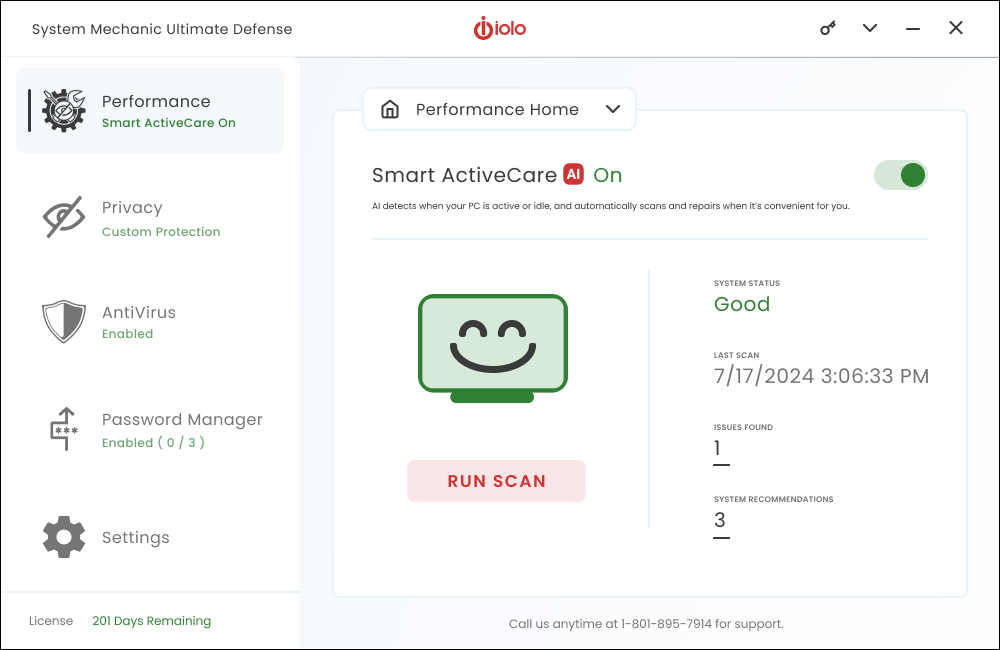Click the "System Mechanic Ultimate Defense" title
The height and width of the screenshot is (650, 1000).
[162, 29]
